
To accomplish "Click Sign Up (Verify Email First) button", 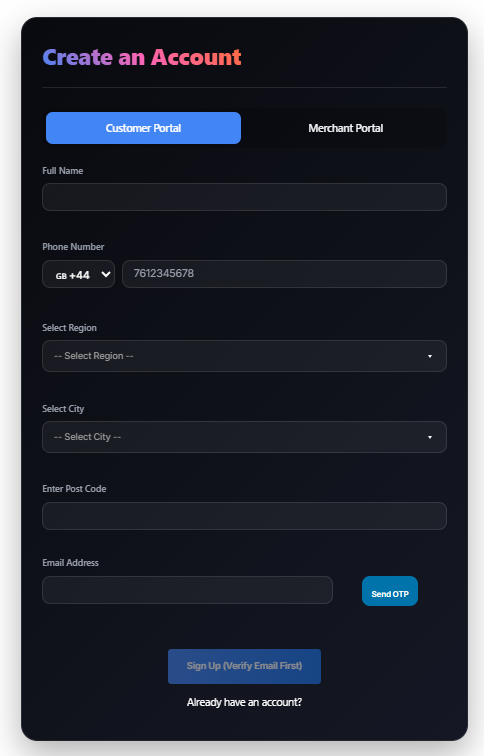I will (x=244, y=666).
